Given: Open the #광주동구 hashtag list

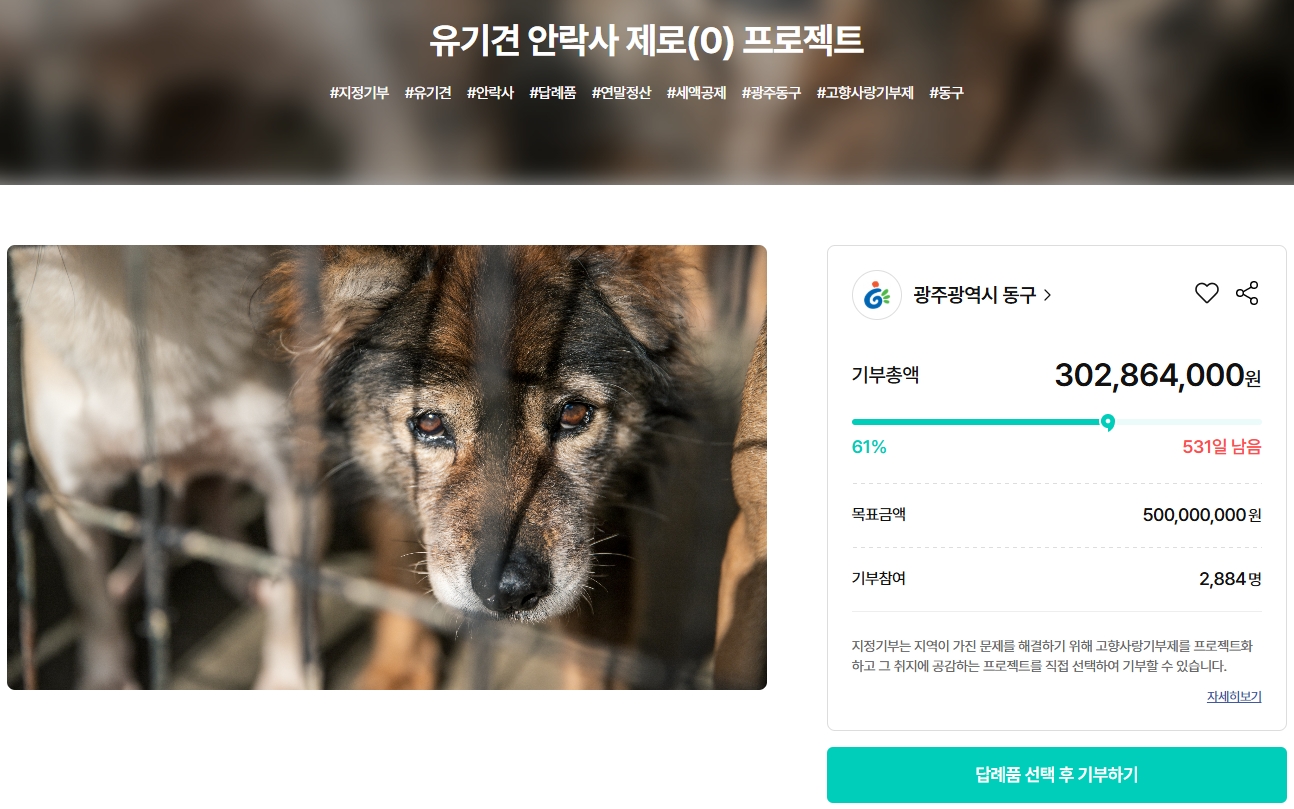Looking at the screenshot, I should pos(771,92).
